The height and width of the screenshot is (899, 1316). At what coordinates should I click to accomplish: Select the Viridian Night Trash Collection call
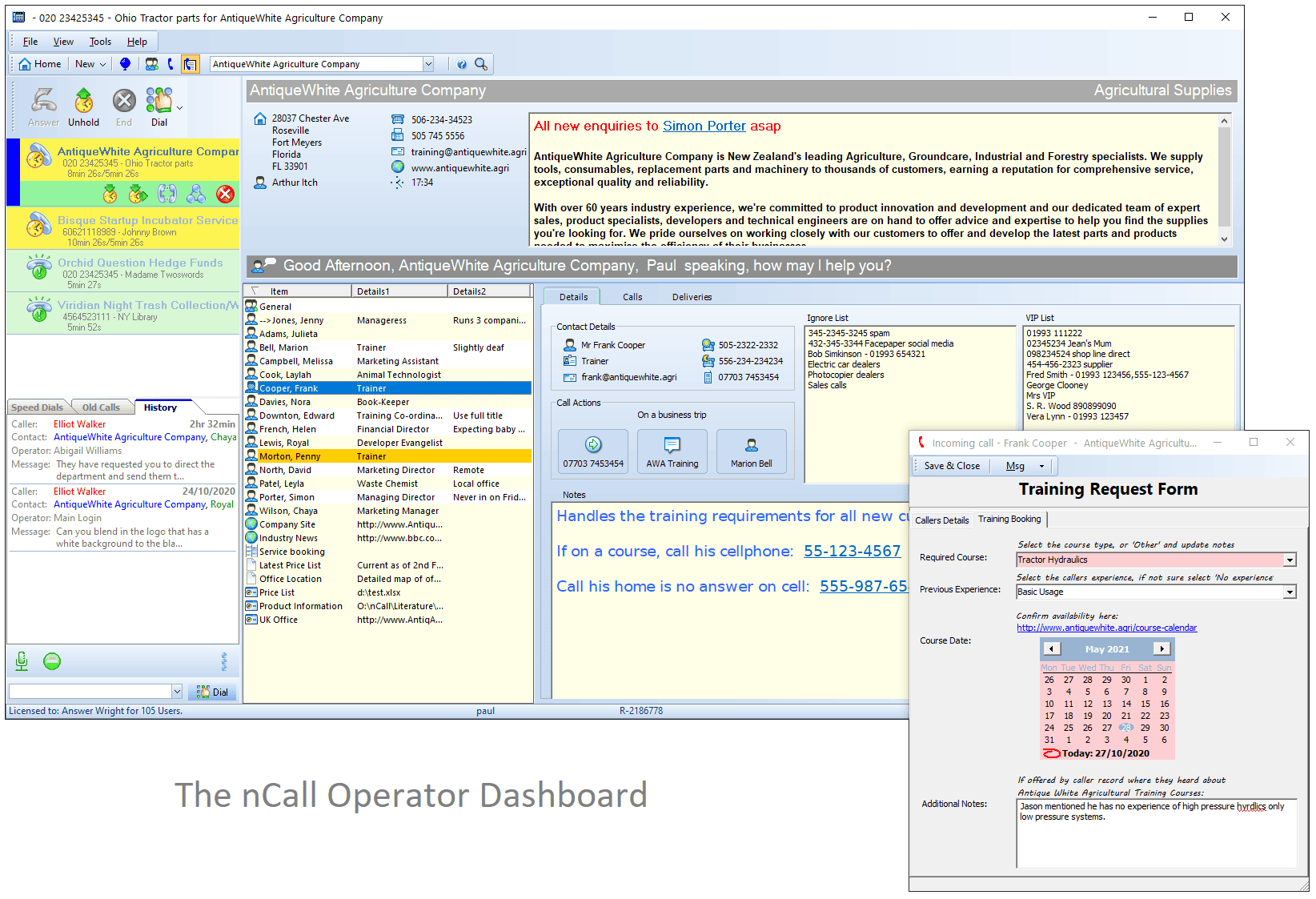(122, 313)
